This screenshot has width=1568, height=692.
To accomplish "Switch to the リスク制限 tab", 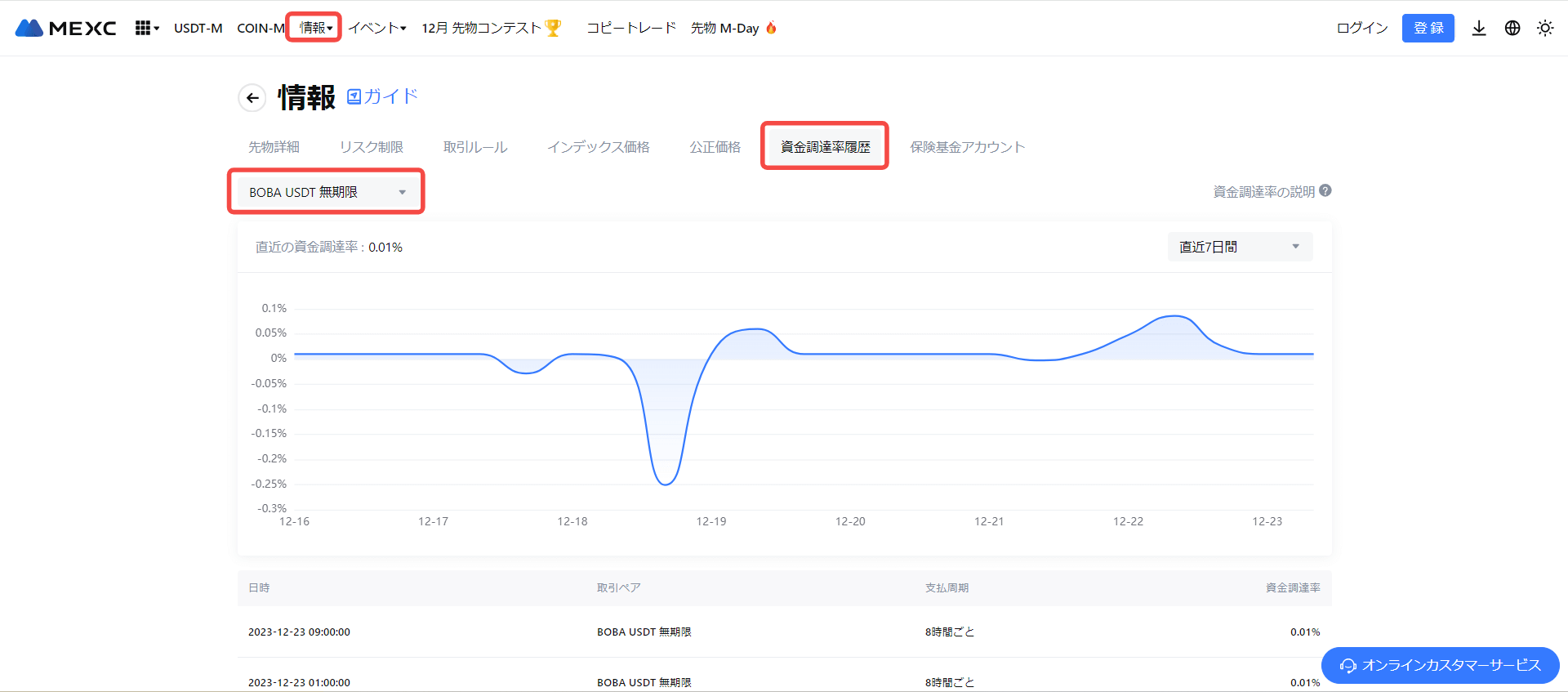I will (372, 147).
